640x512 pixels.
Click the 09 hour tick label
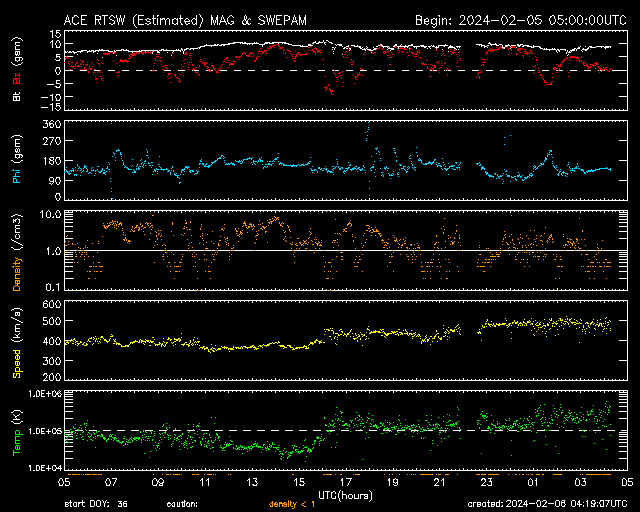[x=157, y=482]
